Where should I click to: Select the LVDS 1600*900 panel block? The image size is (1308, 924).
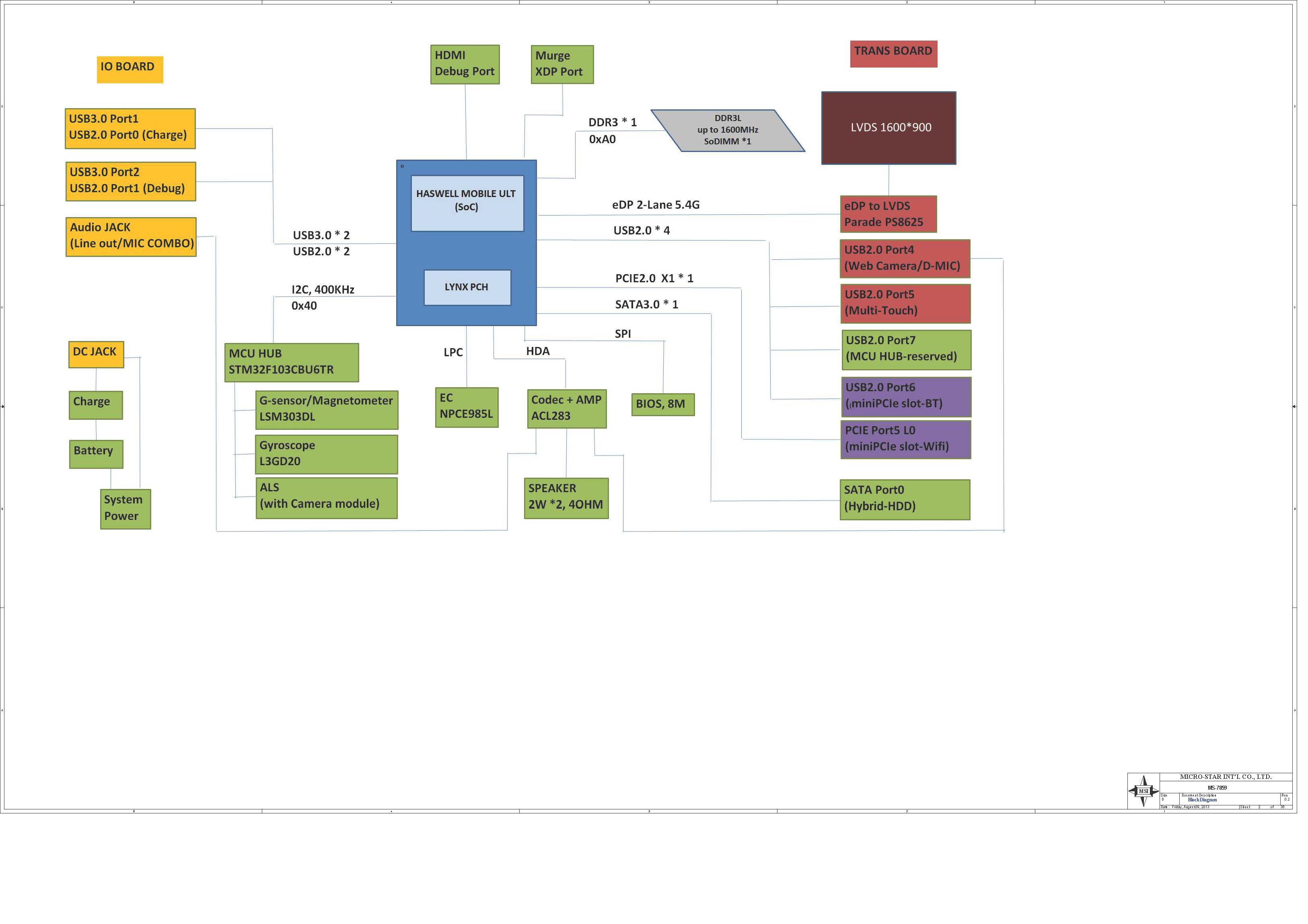pos(888,128)
